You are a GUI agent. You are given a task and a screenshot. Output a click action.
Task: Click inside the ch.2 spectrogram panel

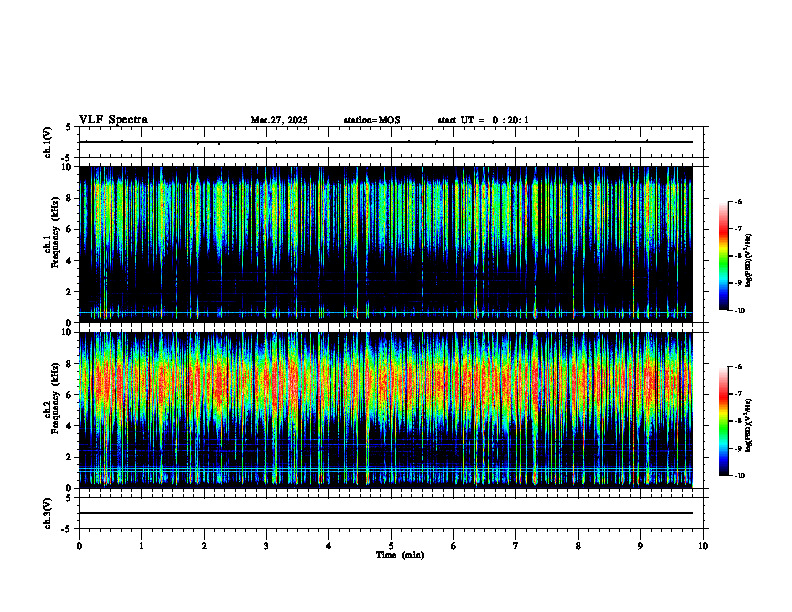coord(386,410)
